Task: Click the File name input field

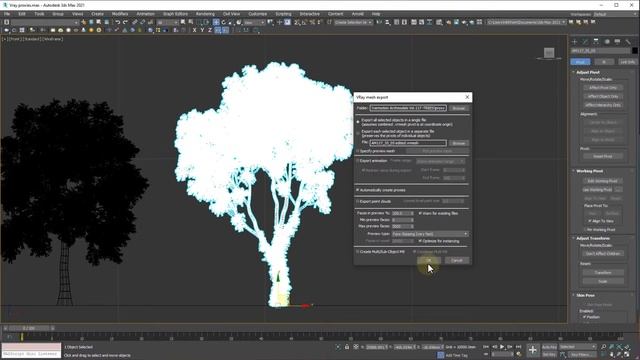Action: click(x=408, y=143)
